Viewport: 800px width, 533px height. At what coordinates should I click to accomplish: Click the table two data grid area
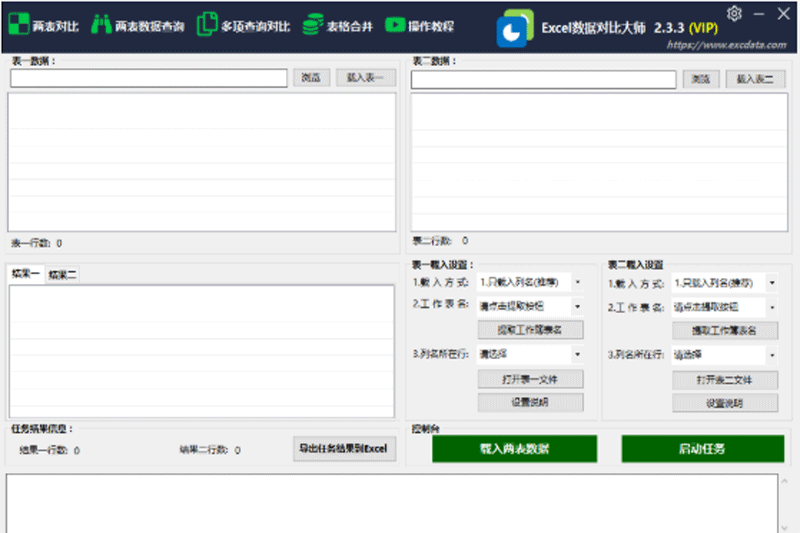click(x=599, y=162)
